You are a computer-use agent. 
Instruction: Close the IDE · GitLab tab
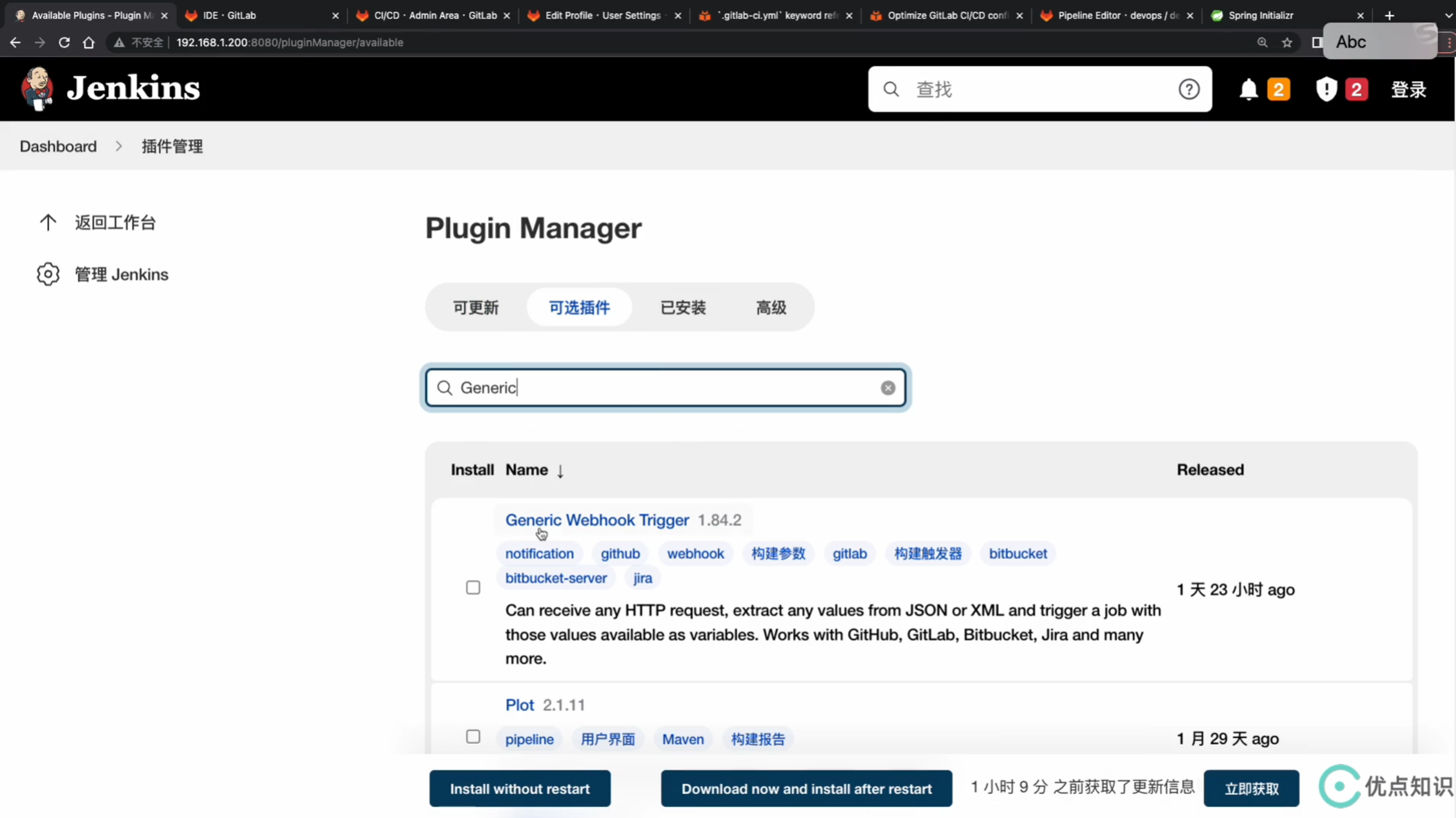coord(335,15)
